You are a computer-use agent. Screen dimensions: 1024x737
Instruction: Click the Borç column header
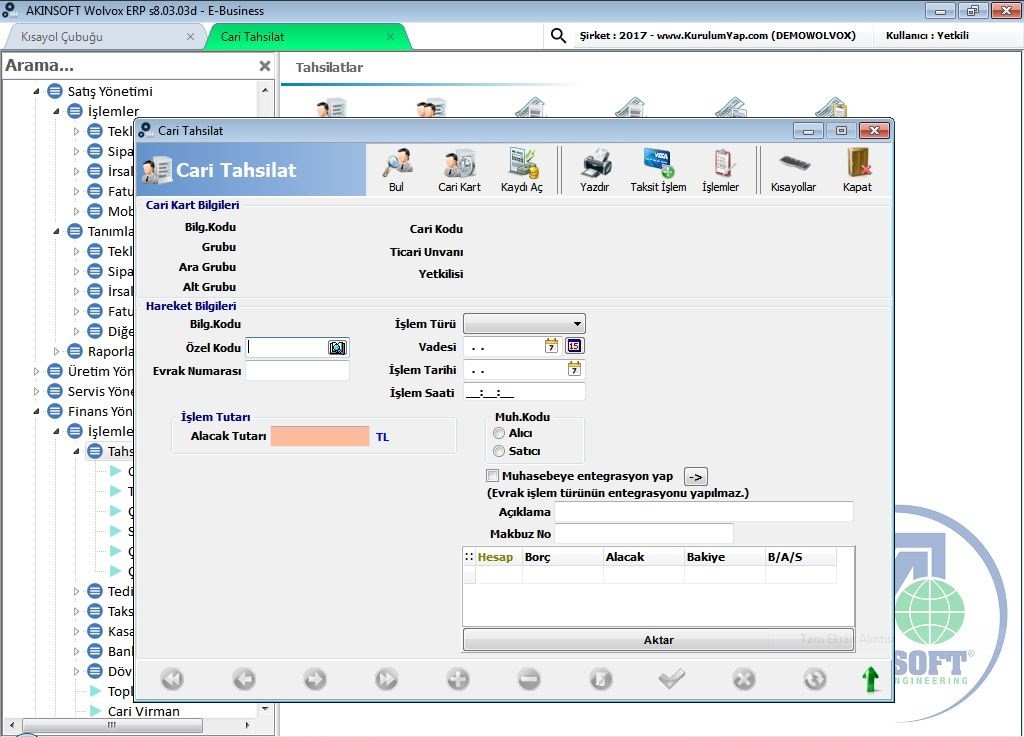pyautogui.click(x=563, y=557)
